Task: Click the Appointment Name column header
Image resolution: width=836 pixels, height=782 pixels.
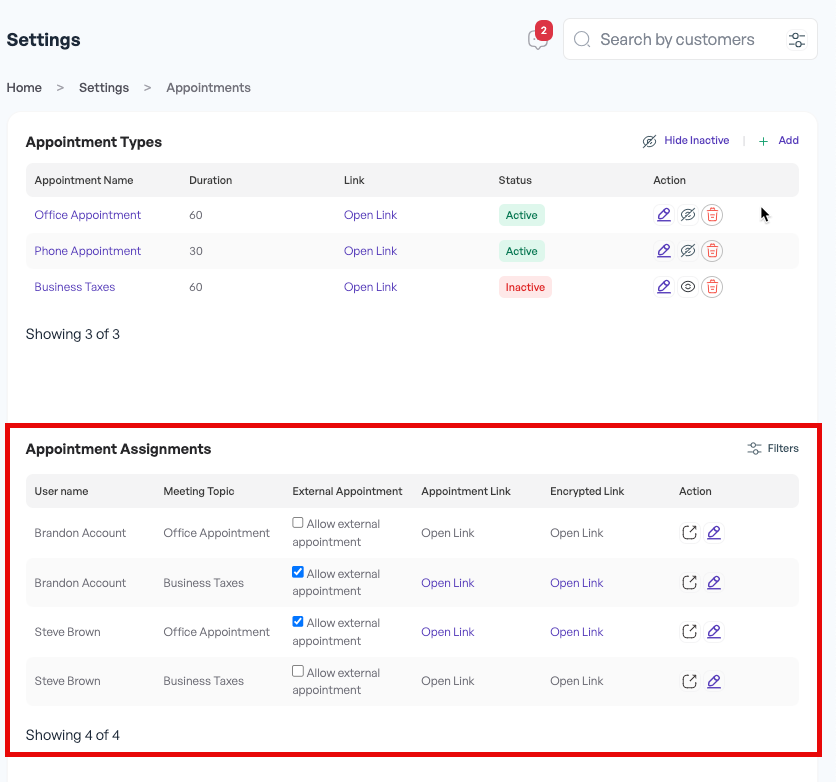Action: coord(84,180)
